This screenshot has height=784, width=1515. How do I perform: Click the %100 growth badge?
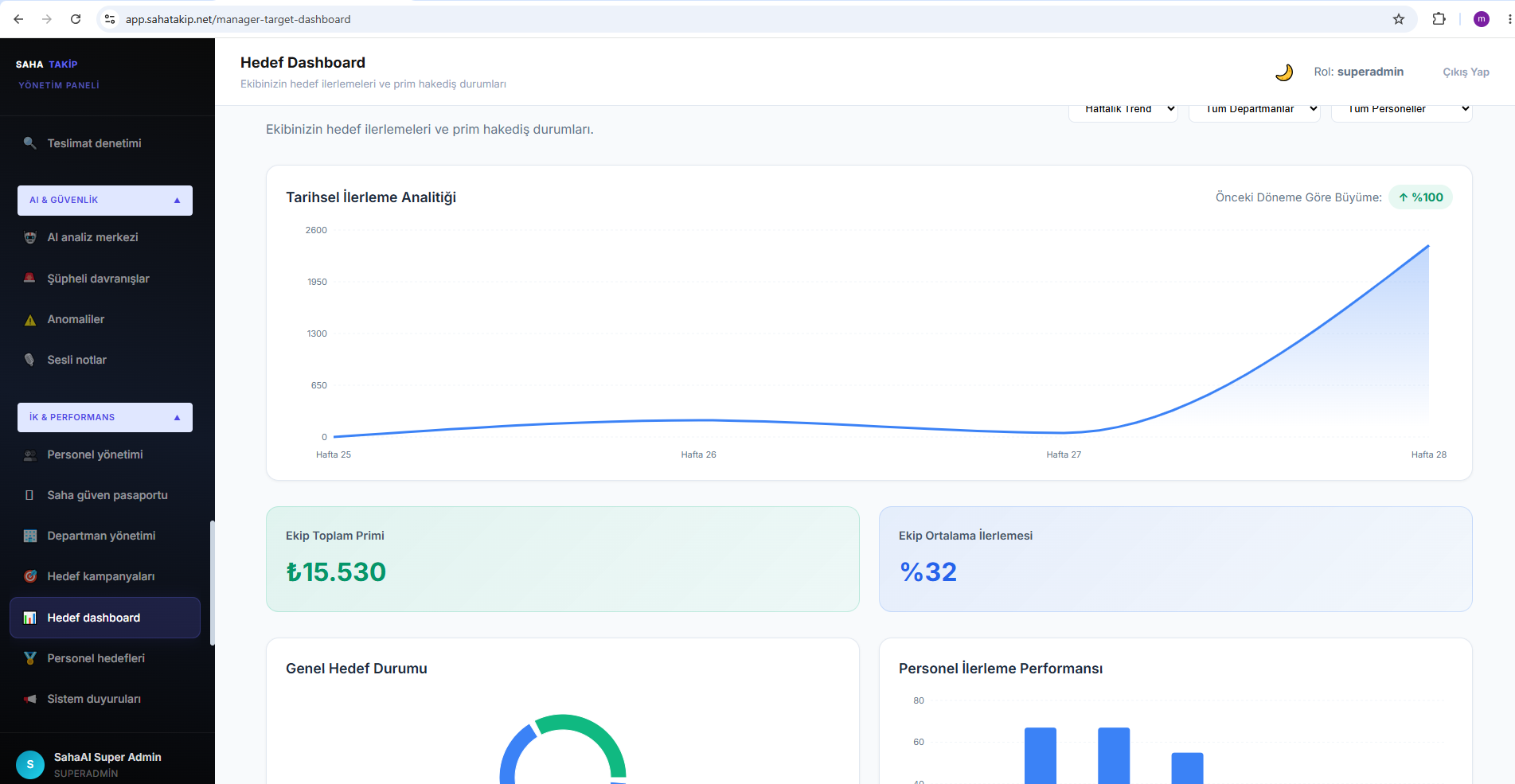point(1420,197)
